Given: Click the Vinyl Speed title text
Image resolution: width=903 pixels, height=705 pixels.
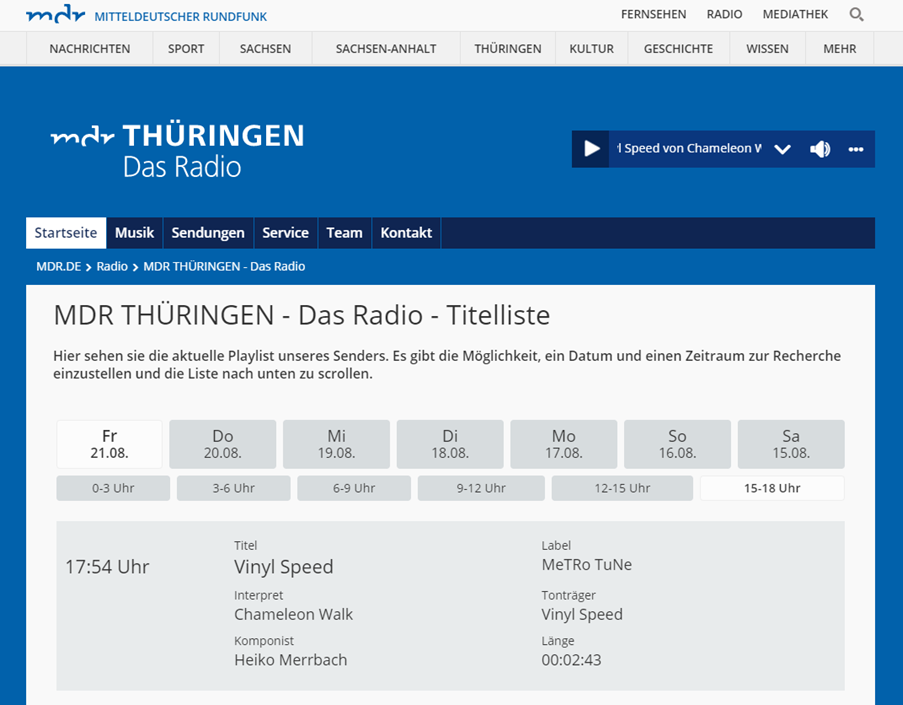Looking at the screenshot, I should 283,567.
